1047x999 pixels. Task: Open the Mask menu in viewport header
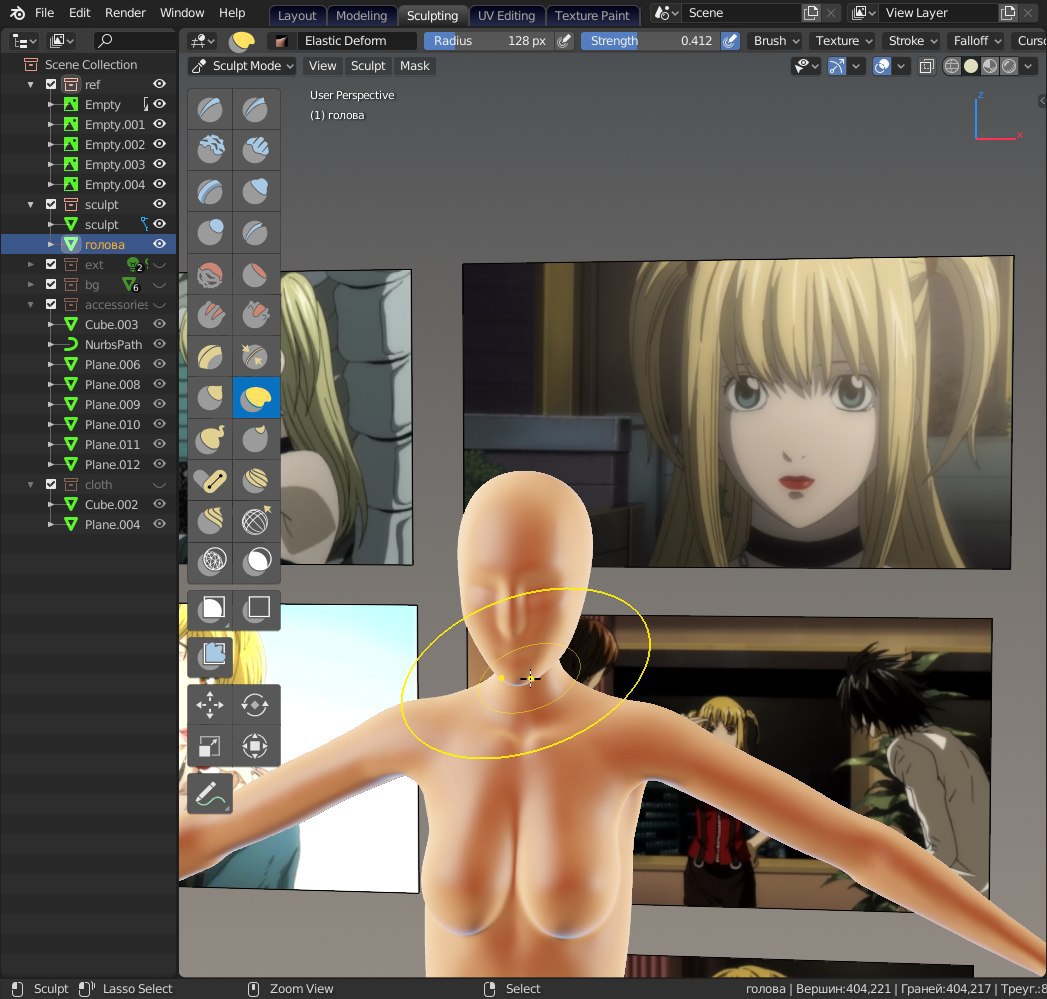(414, 65)
